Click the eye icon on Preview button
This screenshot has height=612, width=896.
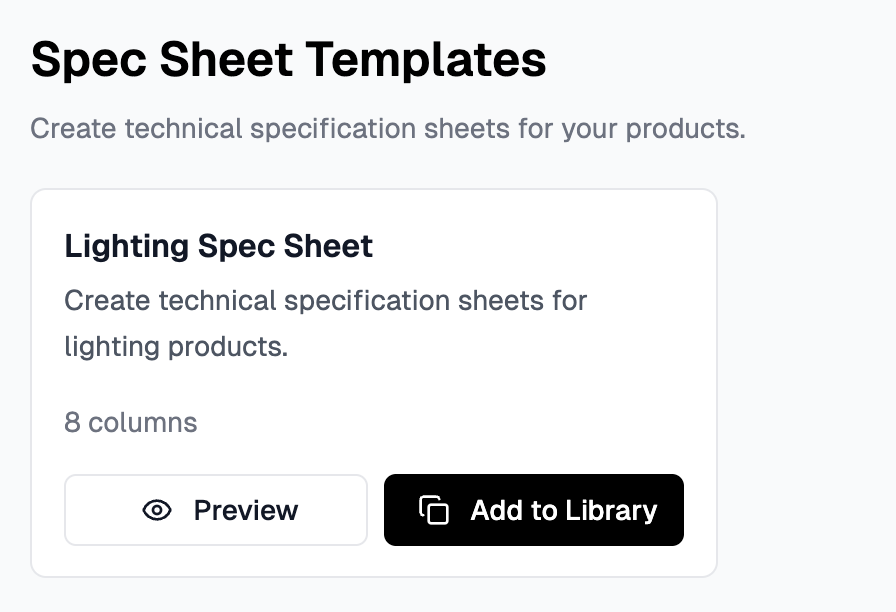[x=157, y=510]
